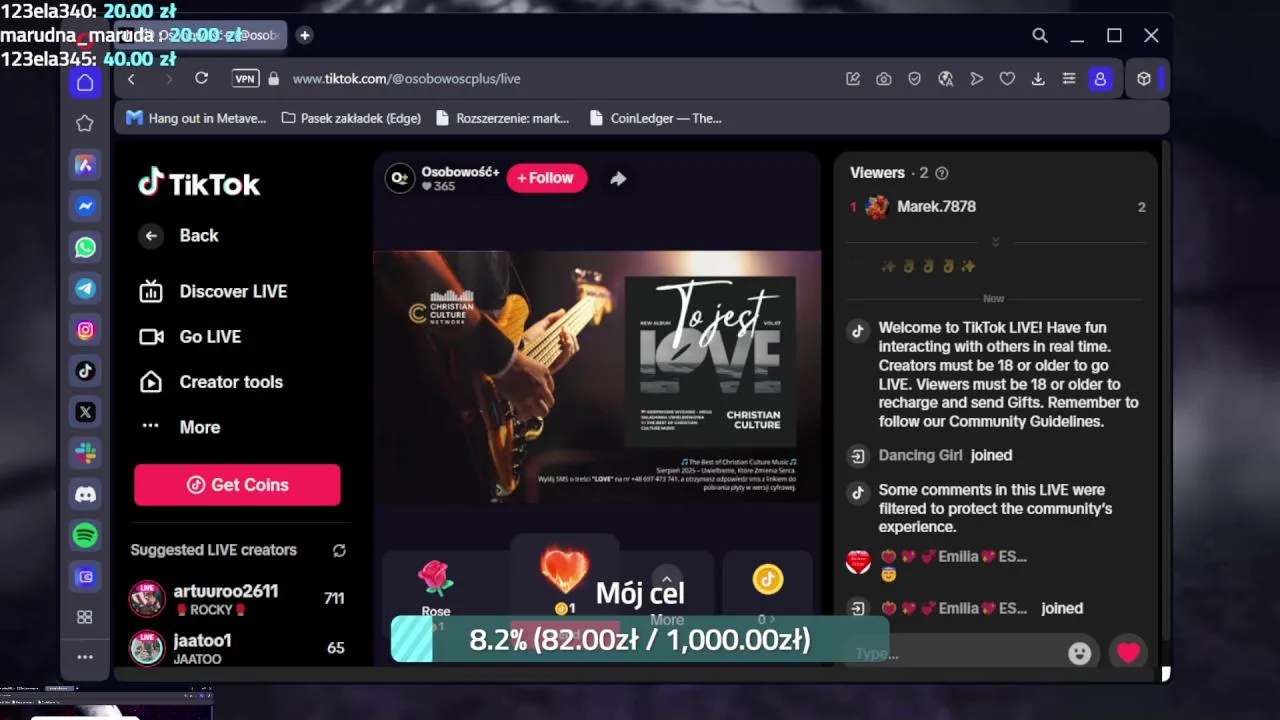Image resolution: width=1280 pixels, height=720 pixels.
Task: Click the TikTok logo
Action: coord(199,183)
